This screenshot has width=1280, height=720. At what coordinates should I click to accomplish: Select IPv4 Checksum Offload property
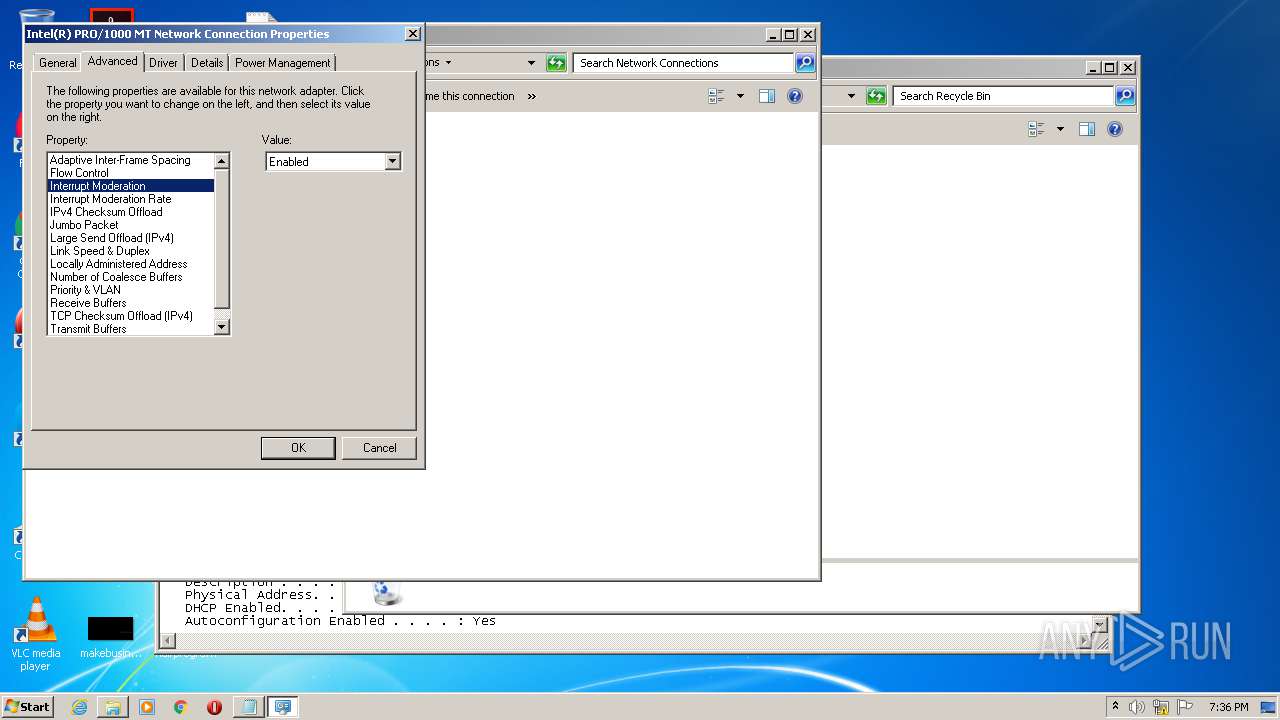(x=130, y=212)
